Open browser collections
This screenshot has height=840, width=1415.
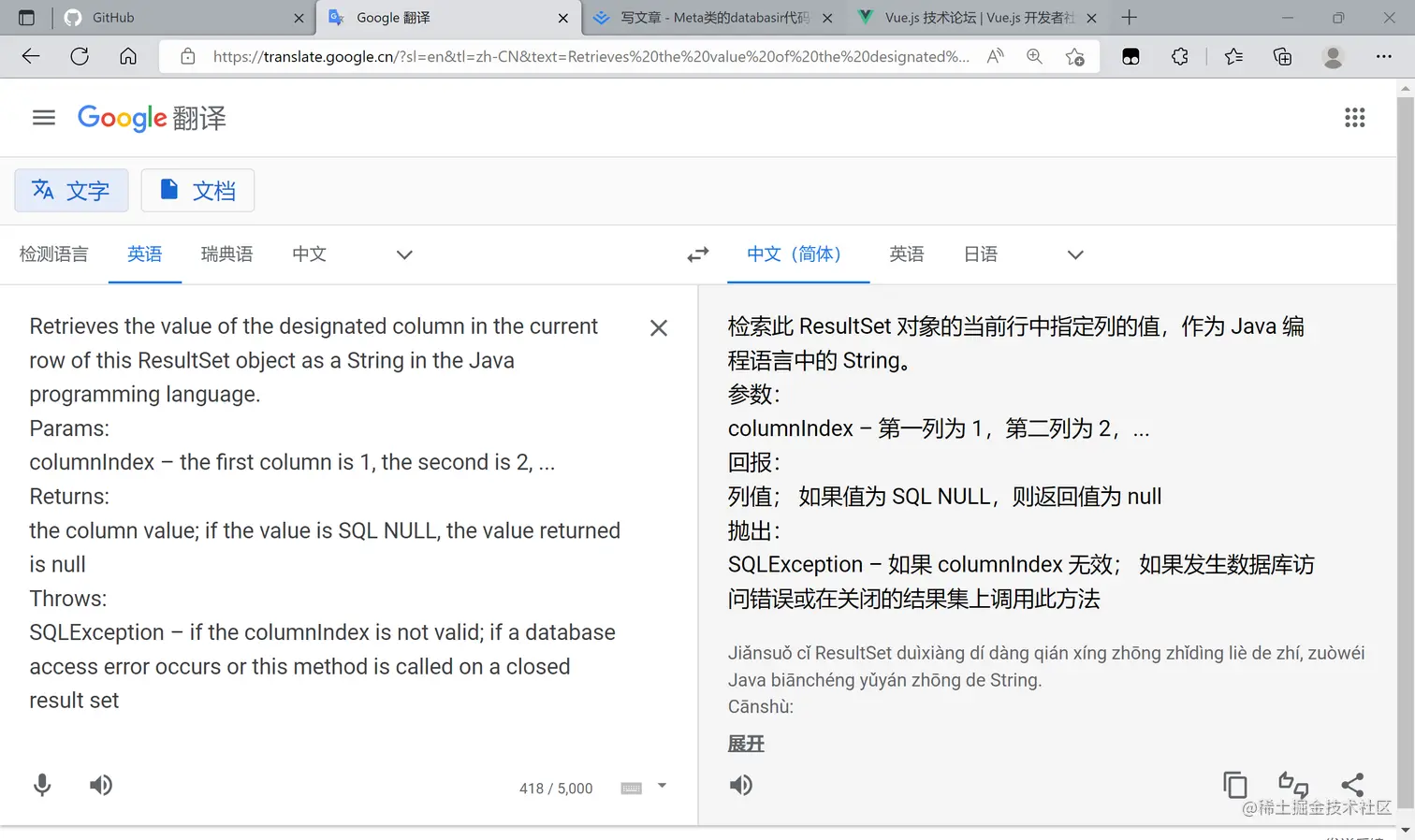pyautogui.click(x=1282, y=56)
